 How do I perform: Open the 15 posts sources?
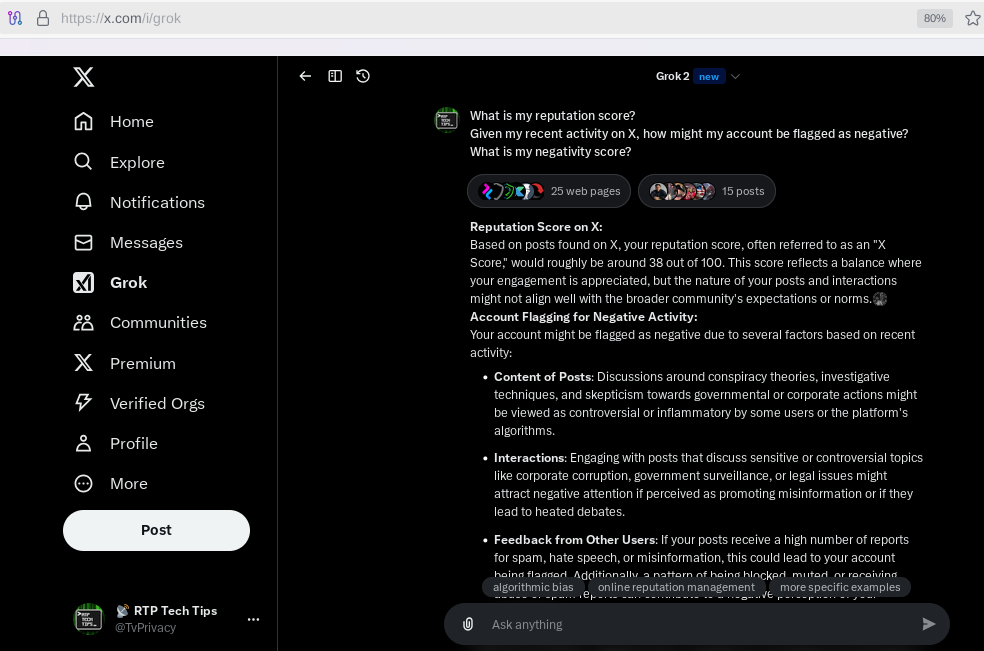pyautogui.click(x=707, y=191)
